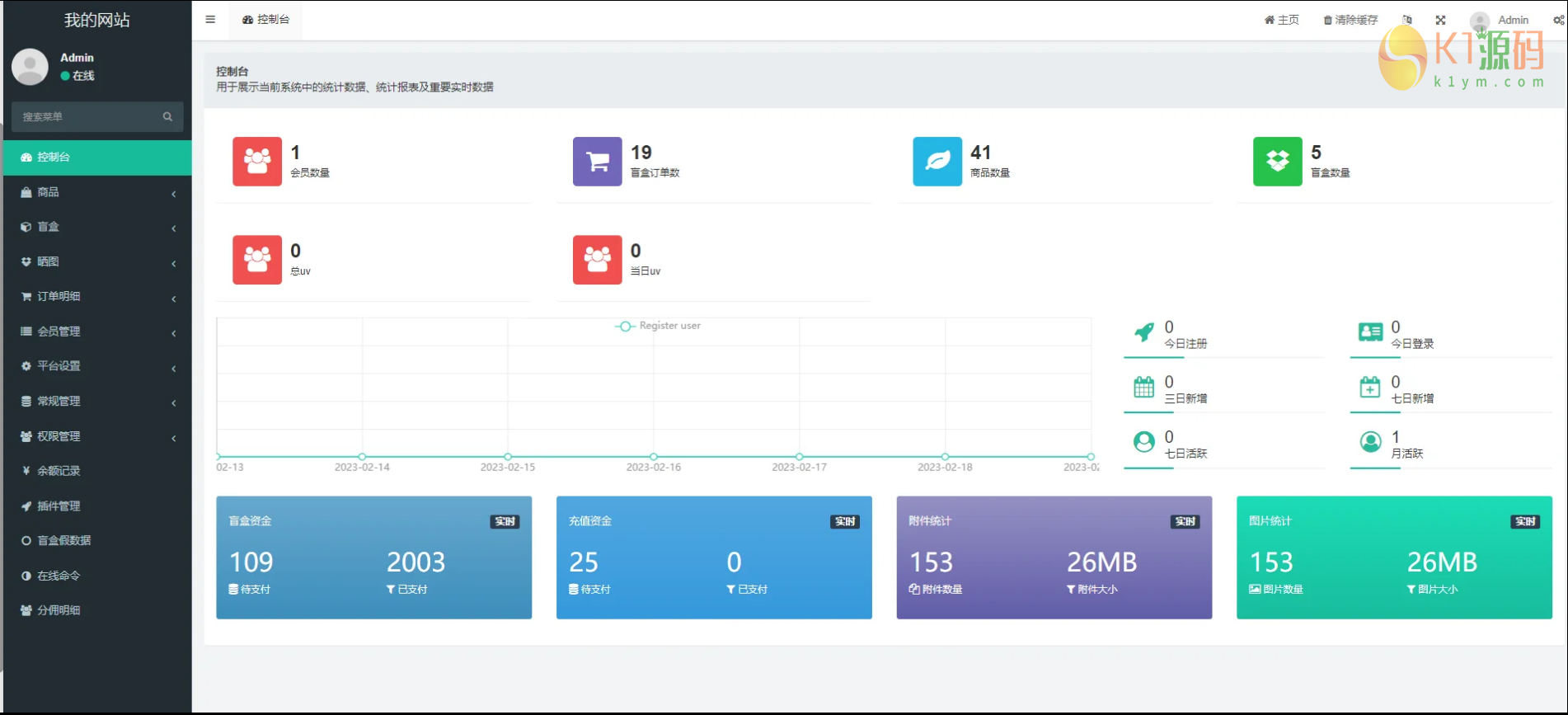Click the hamburger sidebar toggle icon
1568x715 pixels.
pos(210,20)
